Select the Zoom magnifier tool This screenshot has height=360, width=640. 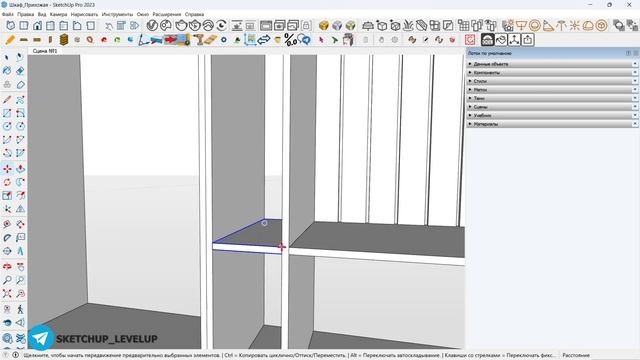(x=7, y=280)
